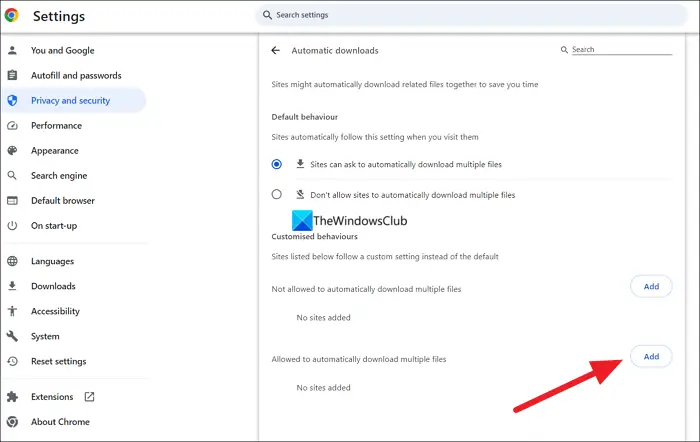700x442 pixels.
Task: Click the magnifier icon of the site Search field
Action: click(x=564, y=50)
